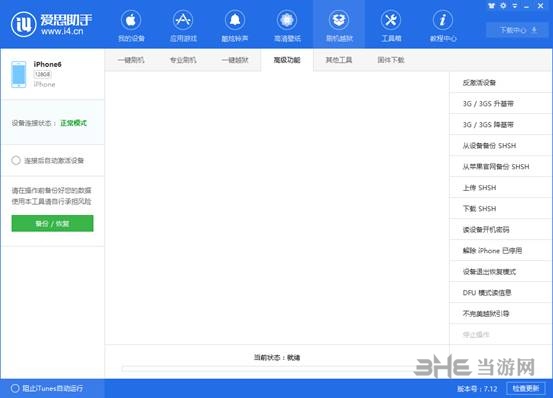Select 高级功能 tab
This screenshot has width=553, height=398.
pyautogui.click(x=287, y=60)
